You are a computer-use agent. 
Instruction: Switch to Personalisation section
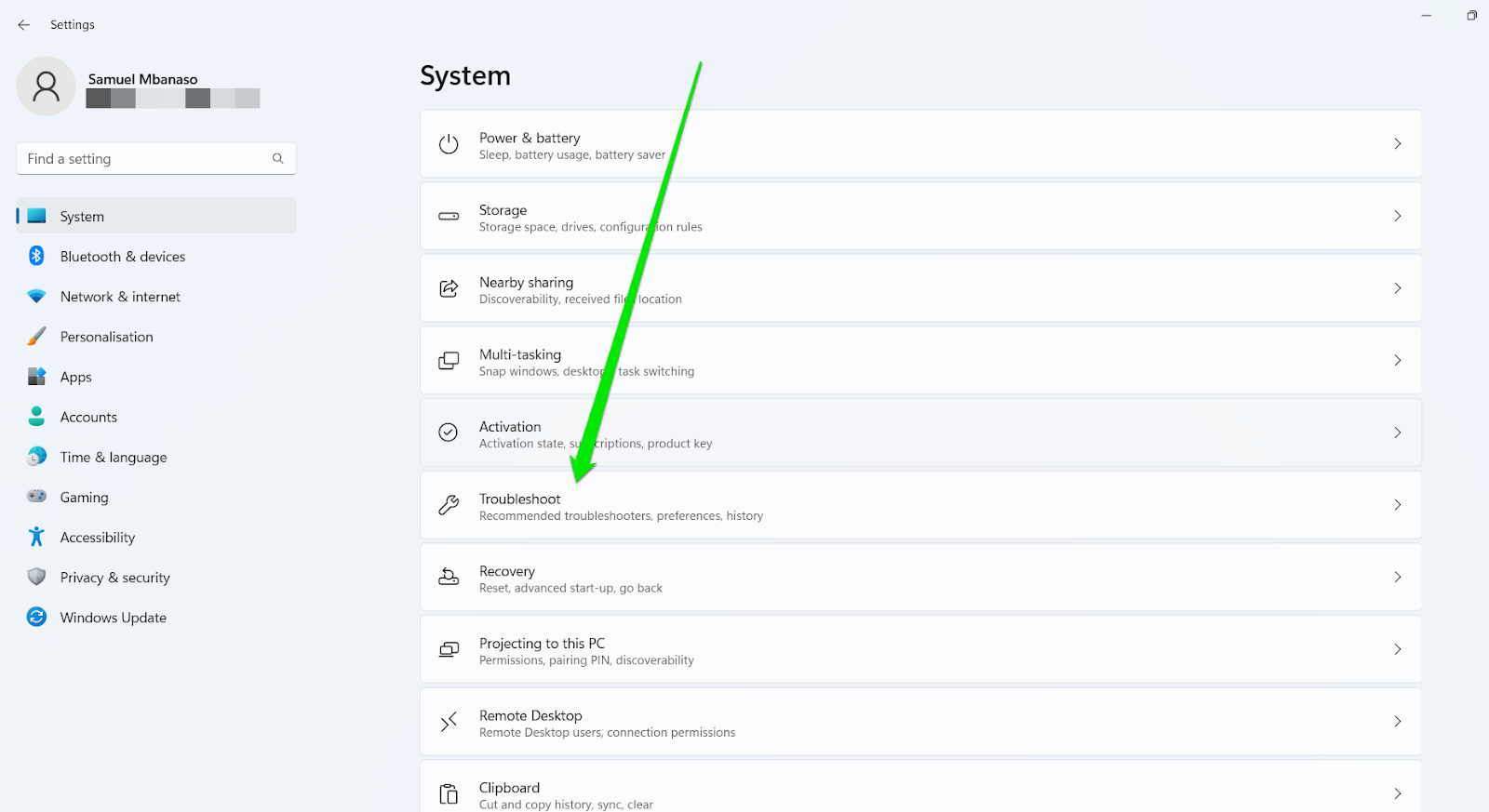point(106,337)
